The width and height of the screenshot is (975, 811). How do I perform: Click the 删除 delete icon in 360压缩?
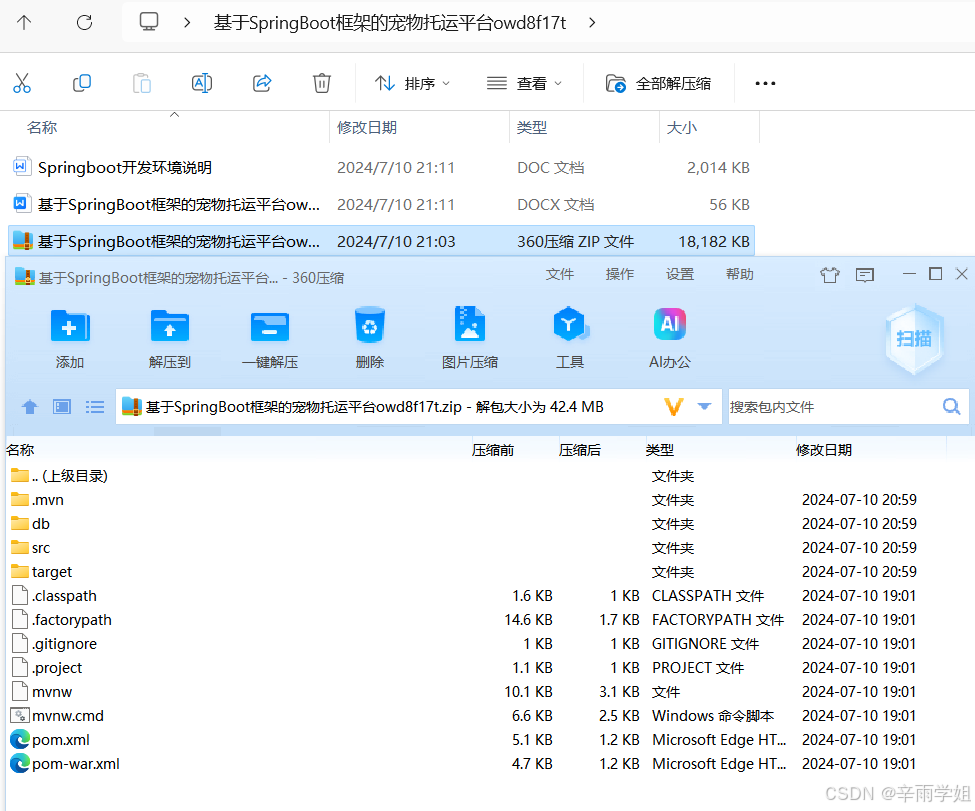click(x=370, y=324)
